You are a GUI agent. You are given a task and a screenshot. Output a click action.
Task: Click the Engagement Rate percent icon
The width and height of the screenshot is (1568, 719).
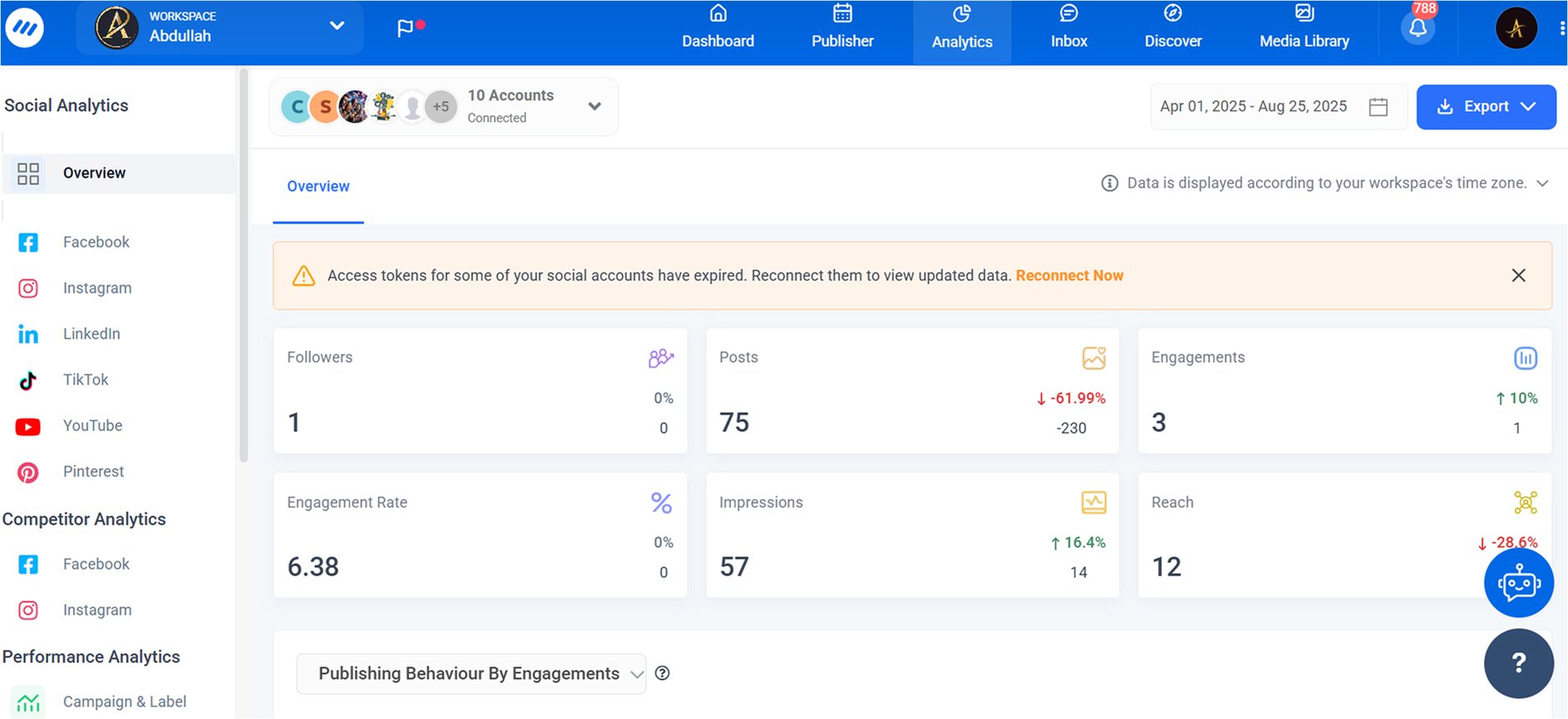coord(661,503)
